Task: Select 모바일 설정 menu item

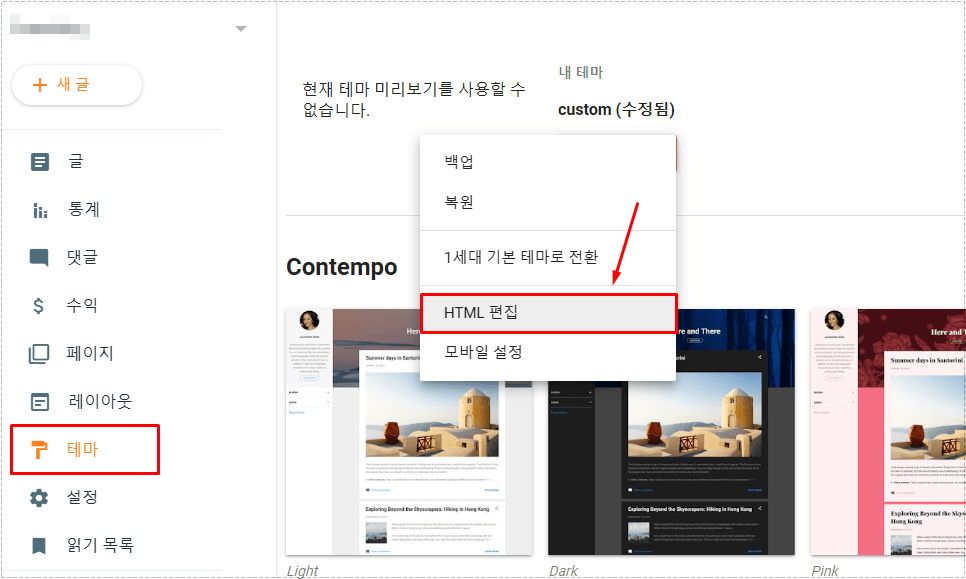Action: click(548, 352)
